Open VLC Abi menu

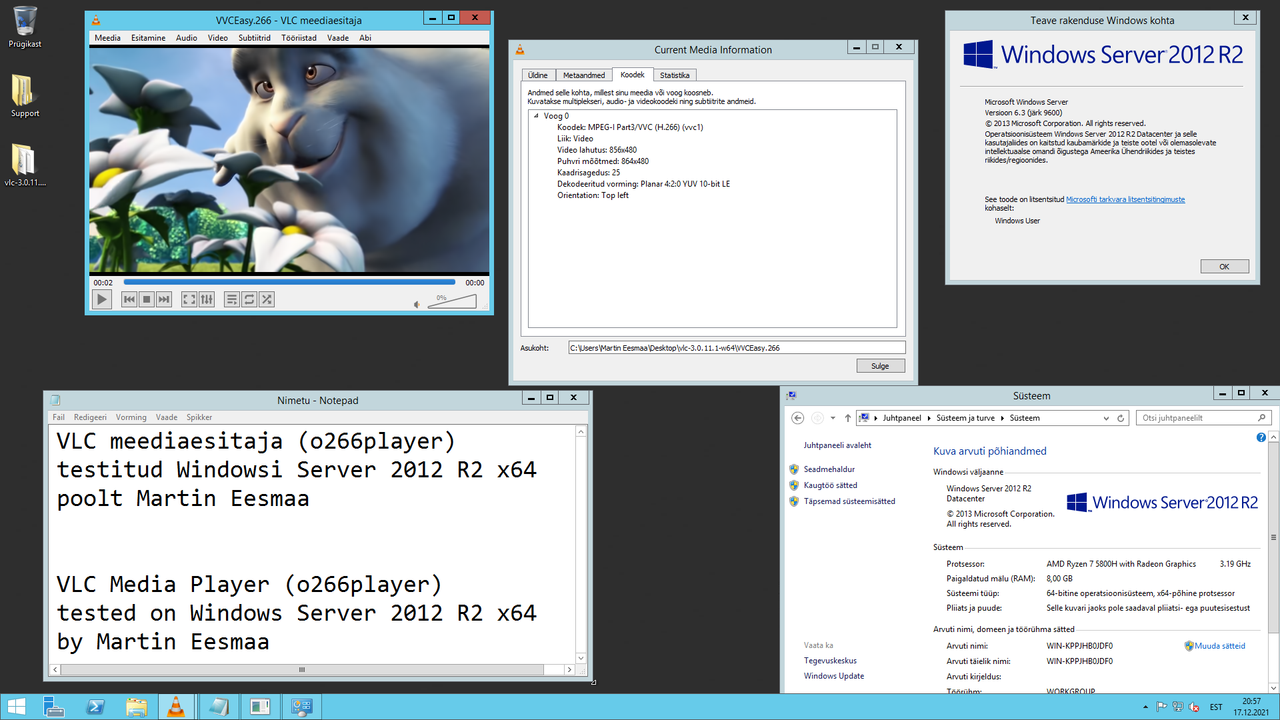(x=365, y=37)
